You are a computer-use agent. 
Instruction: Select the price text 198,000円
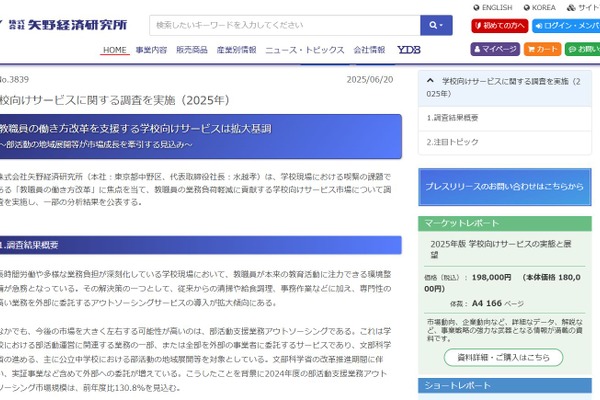coord(491,278)
